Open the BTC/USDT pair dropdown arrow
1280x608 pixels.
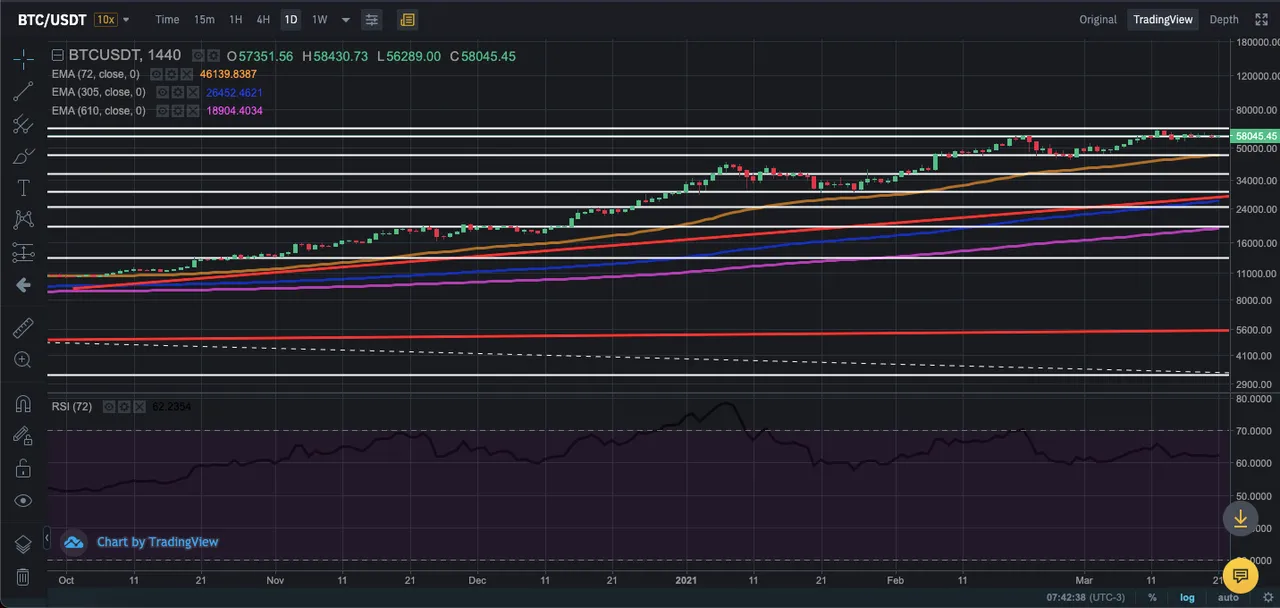coord(126,19)
